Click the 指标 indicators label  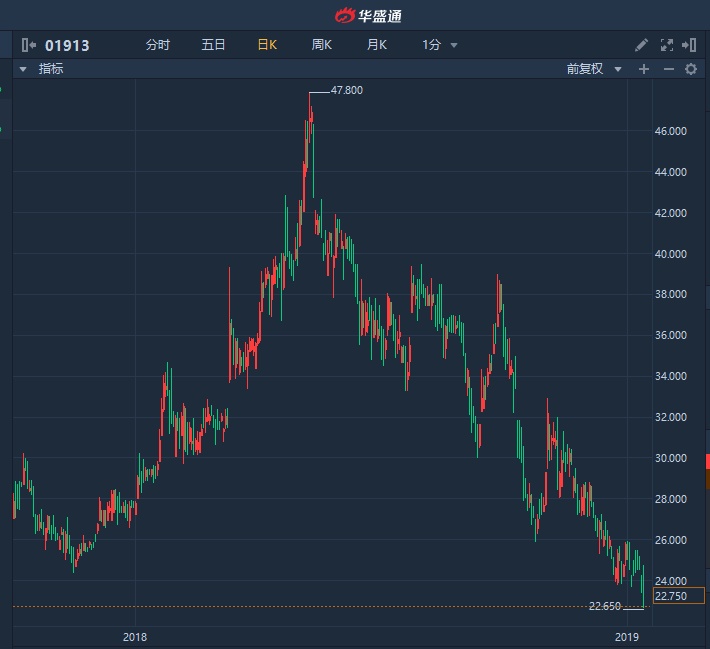pos(51,69)
